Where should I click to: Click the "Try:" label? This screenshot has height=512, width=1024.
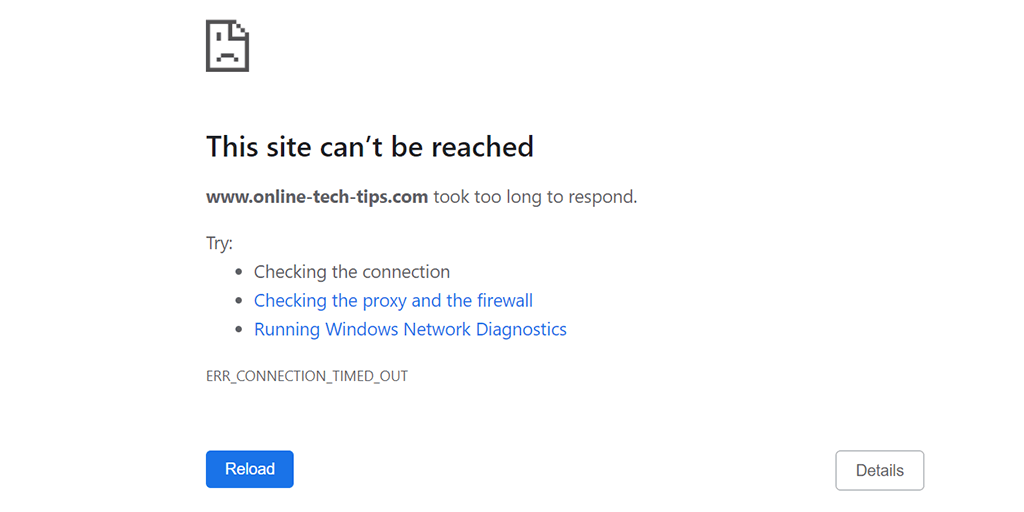[x=219, y=243]
